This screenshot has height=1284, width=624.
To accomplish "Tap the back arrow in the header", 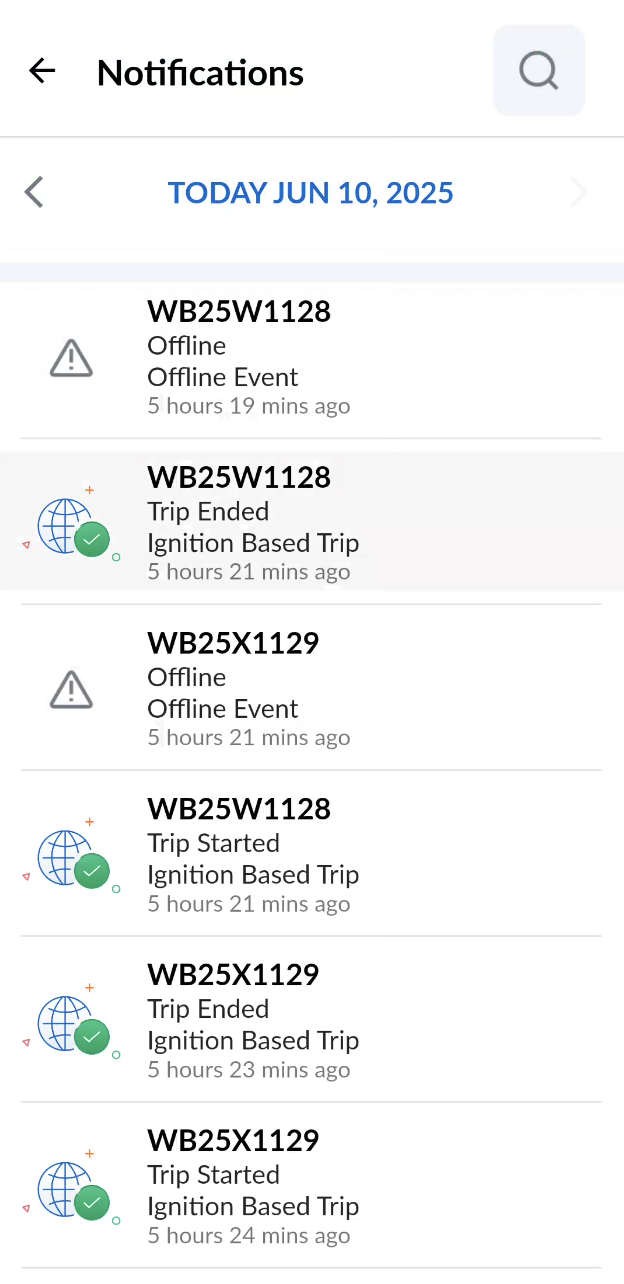I will tap(42, 71).
